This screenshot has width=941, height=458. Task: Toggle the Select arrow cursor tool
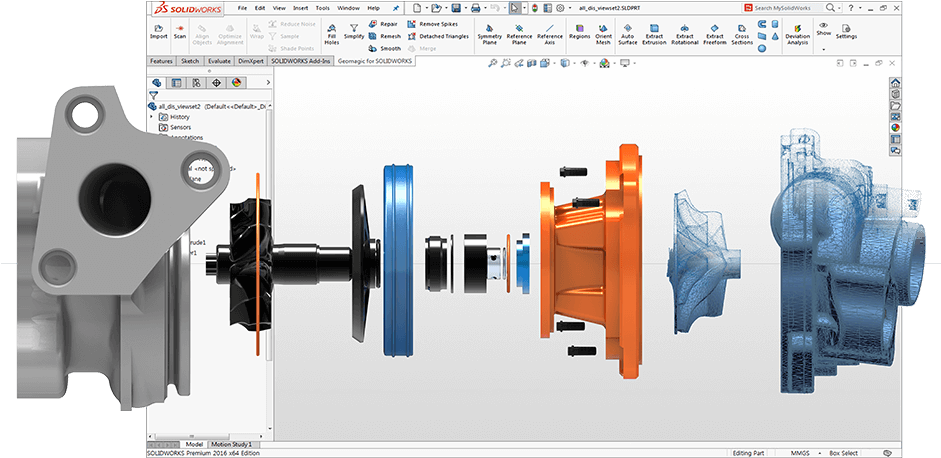pos(514,8)
